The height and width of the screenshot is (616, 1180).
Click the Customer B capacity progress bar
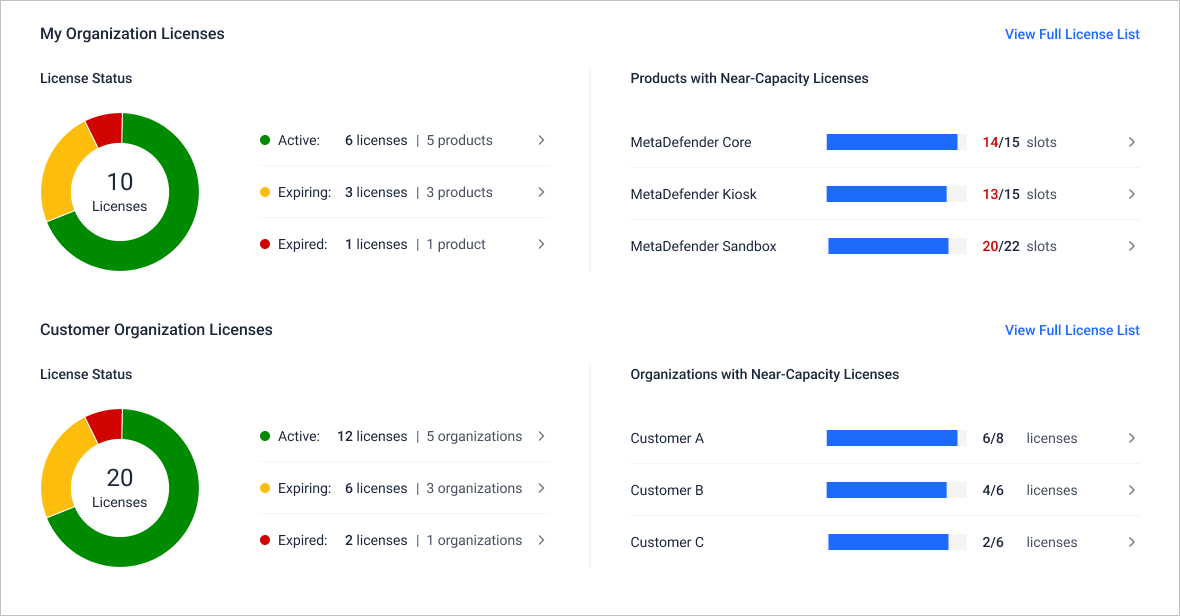pyautogui.click(x=896, y=490)
